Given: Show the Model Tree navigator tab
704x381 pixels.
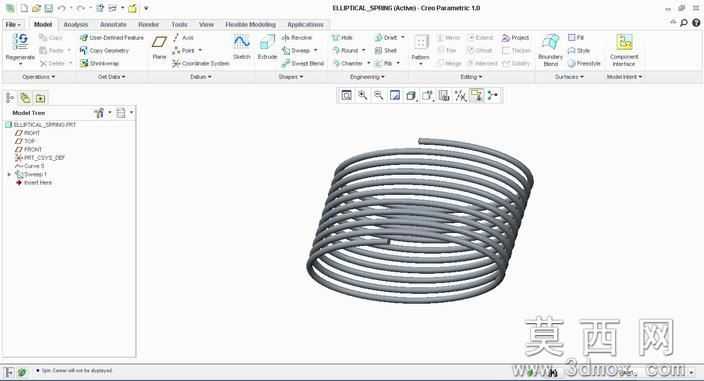Looking at the screenshot, I should pyautogui.click(x=10, y=98).
